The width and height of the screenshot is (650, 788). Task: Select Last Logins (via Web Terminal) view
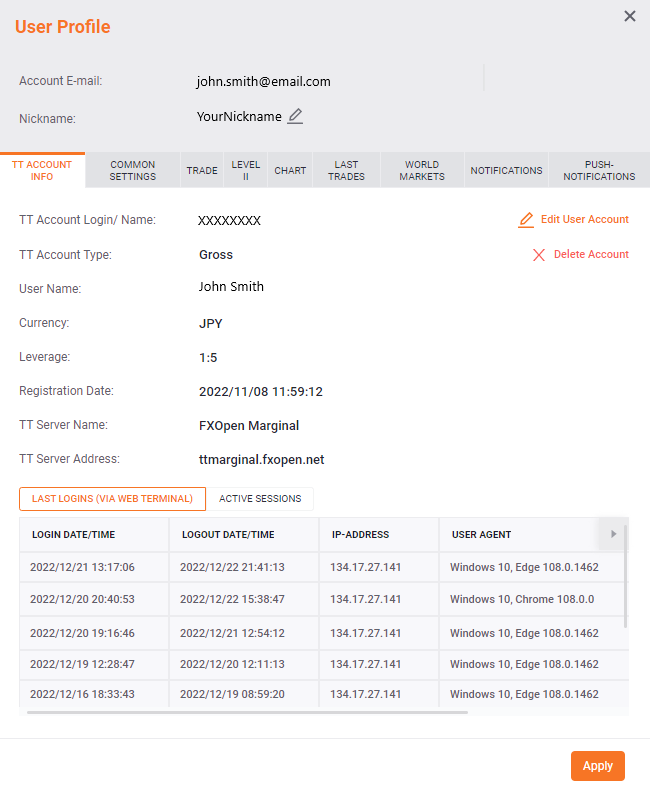point(112,498)
